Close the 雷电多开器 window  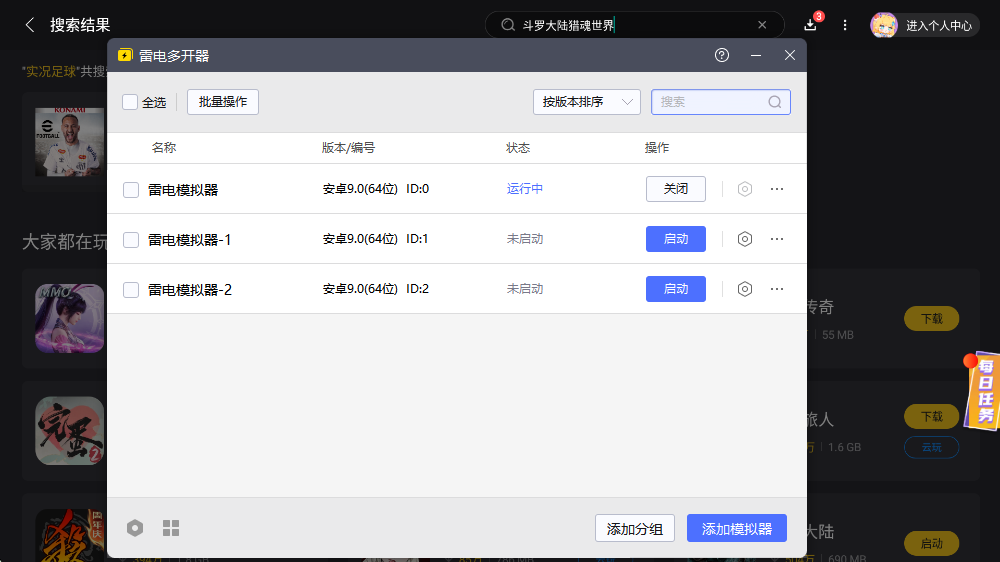pyautogui.click(x=790, y=55)
